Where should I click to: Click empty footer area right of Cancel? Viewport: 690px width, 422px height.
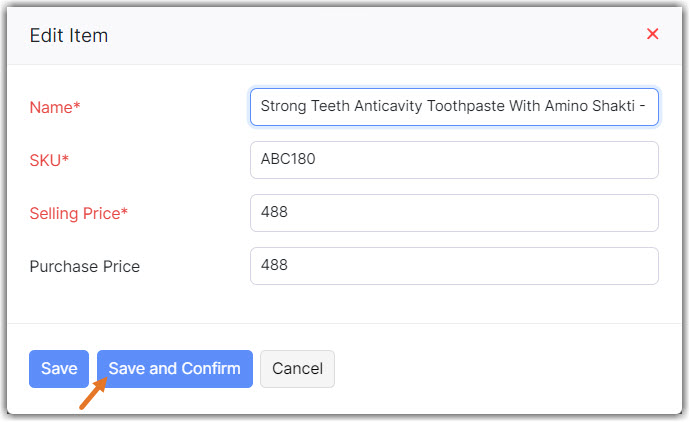point(500,369)
